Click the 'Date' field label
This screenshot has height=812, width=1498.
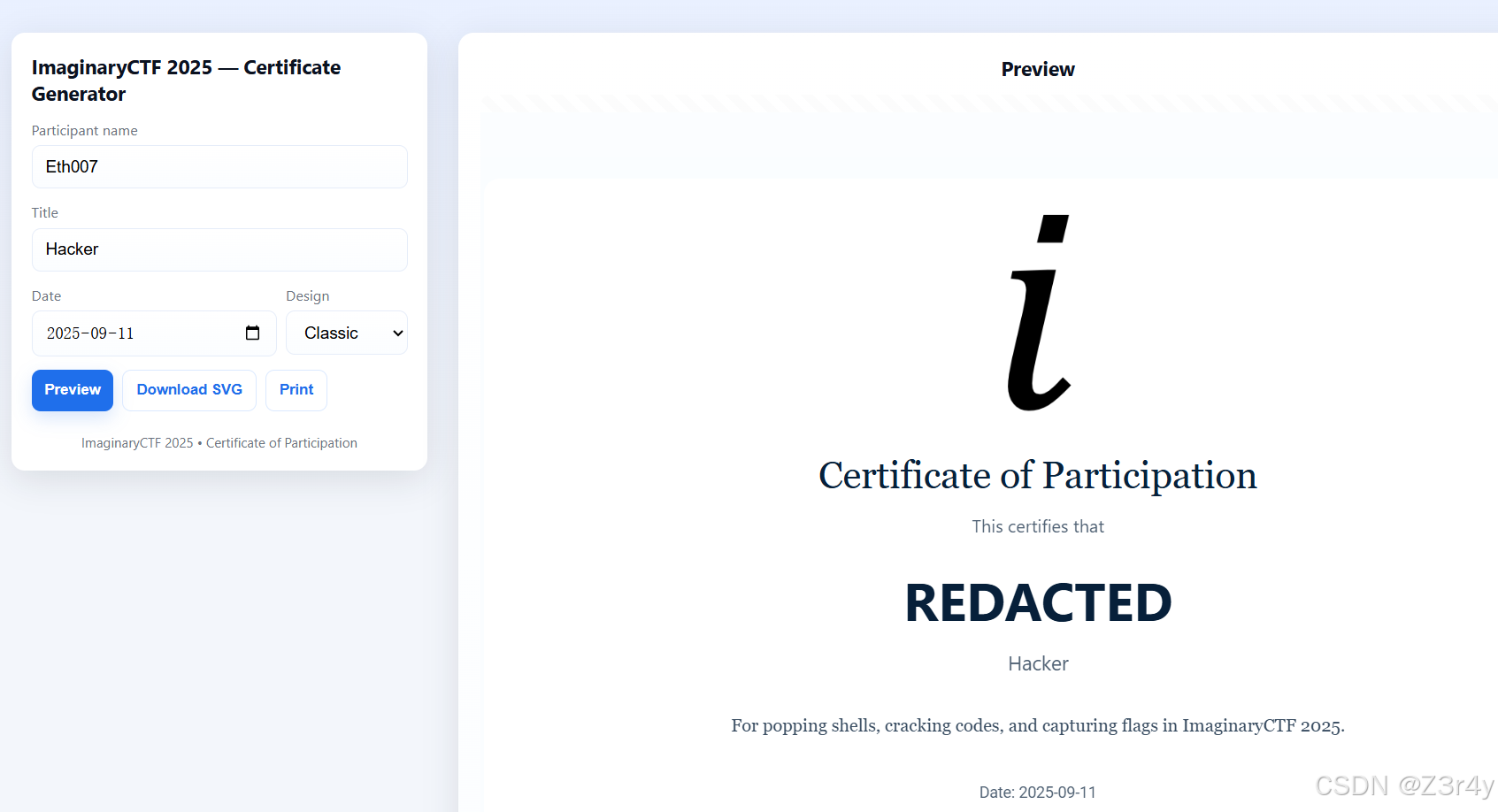tap(47, 296)
